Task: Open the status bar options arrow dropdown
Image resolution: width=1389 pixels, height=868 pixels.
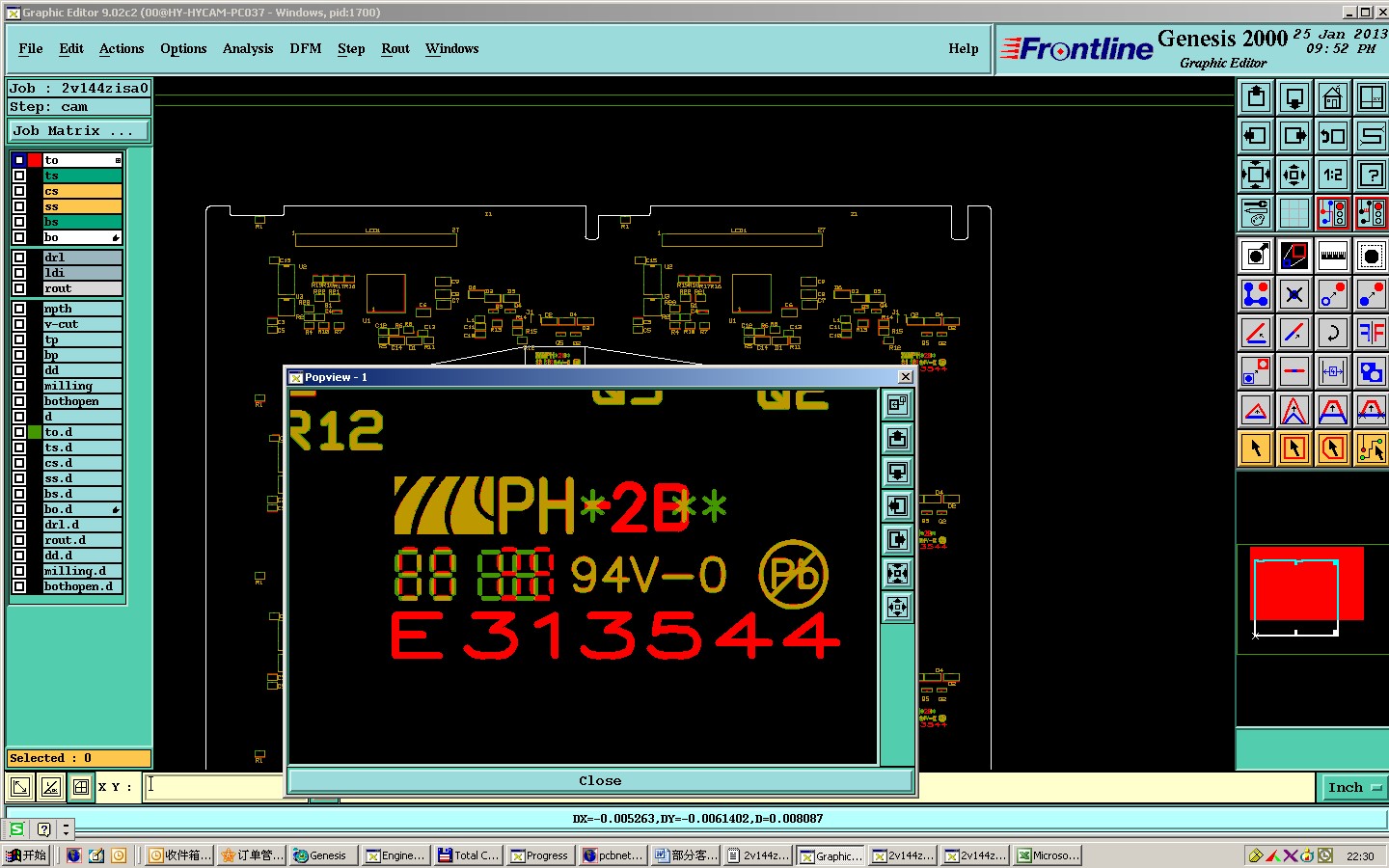Action: (66, 829)
